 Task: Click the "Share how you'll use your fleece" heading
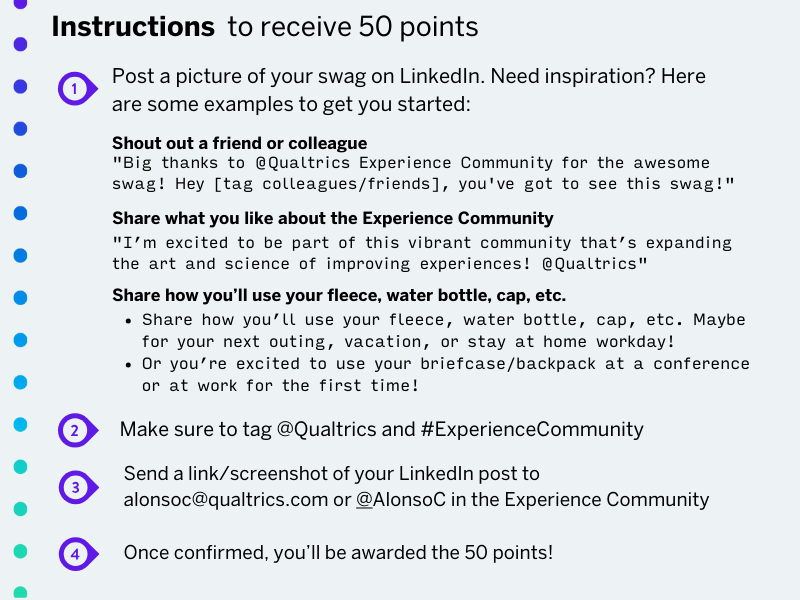click(339, 295)
